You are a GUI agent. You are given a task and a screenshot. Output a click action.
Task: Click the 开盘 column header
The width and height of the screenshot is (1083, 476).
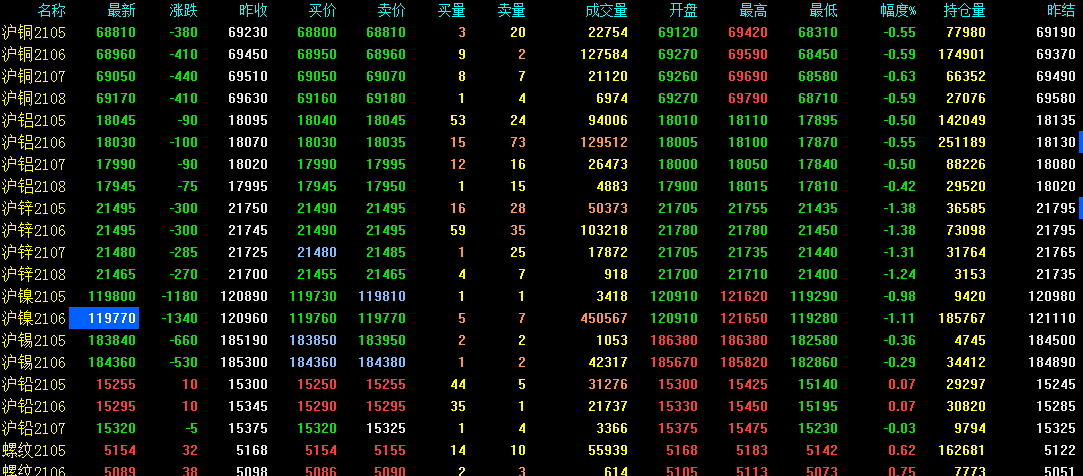[683, 10]
